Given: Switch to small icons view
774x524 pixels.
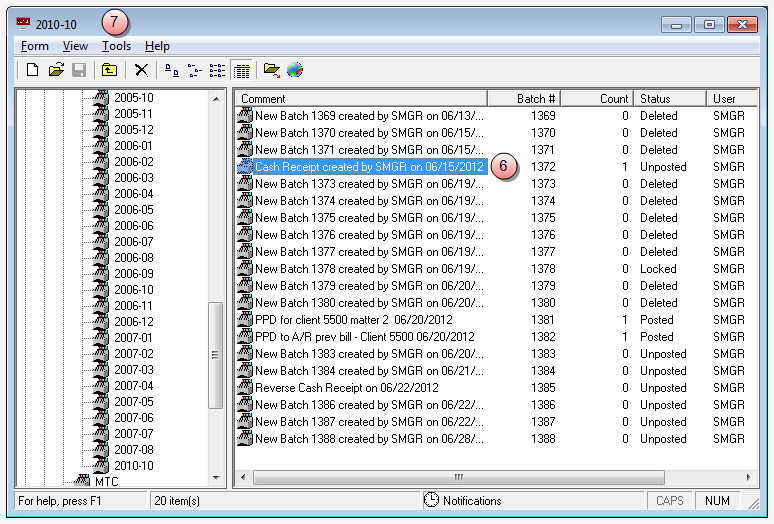Looking at the screenshot, I should point(194,70).
